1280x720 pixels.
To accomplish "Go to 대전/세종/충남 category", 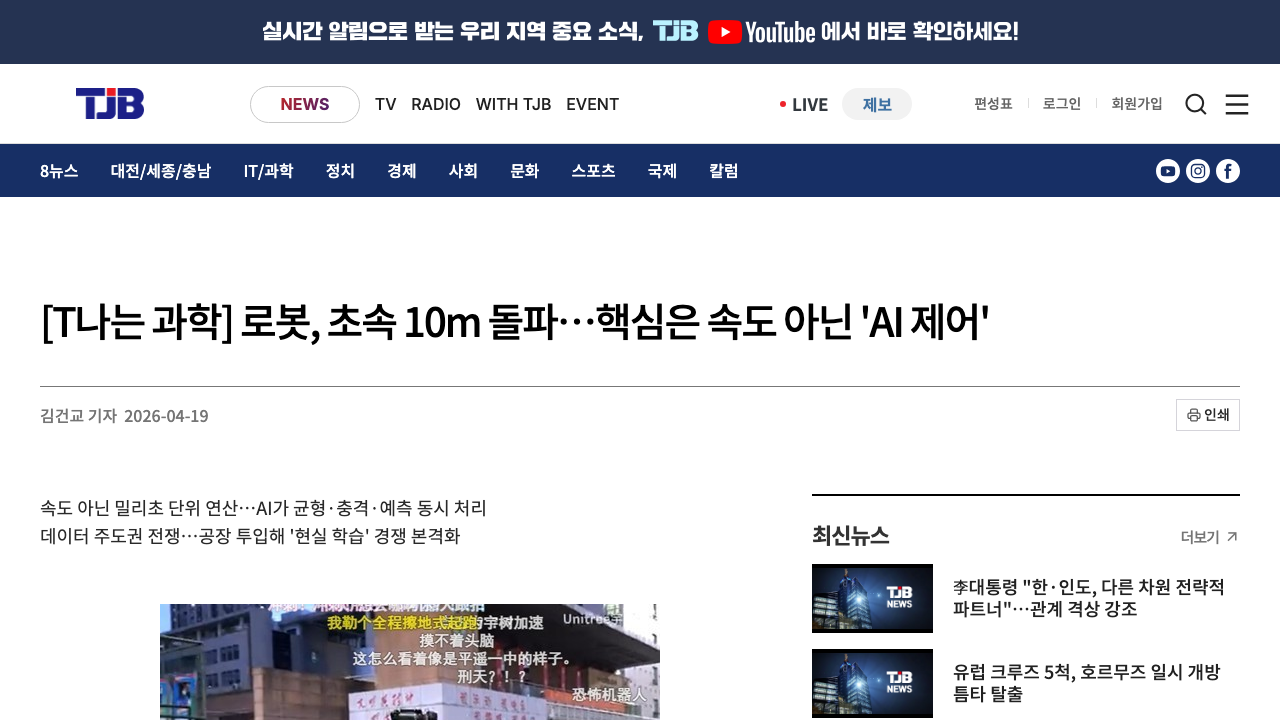I will point(161,171).
